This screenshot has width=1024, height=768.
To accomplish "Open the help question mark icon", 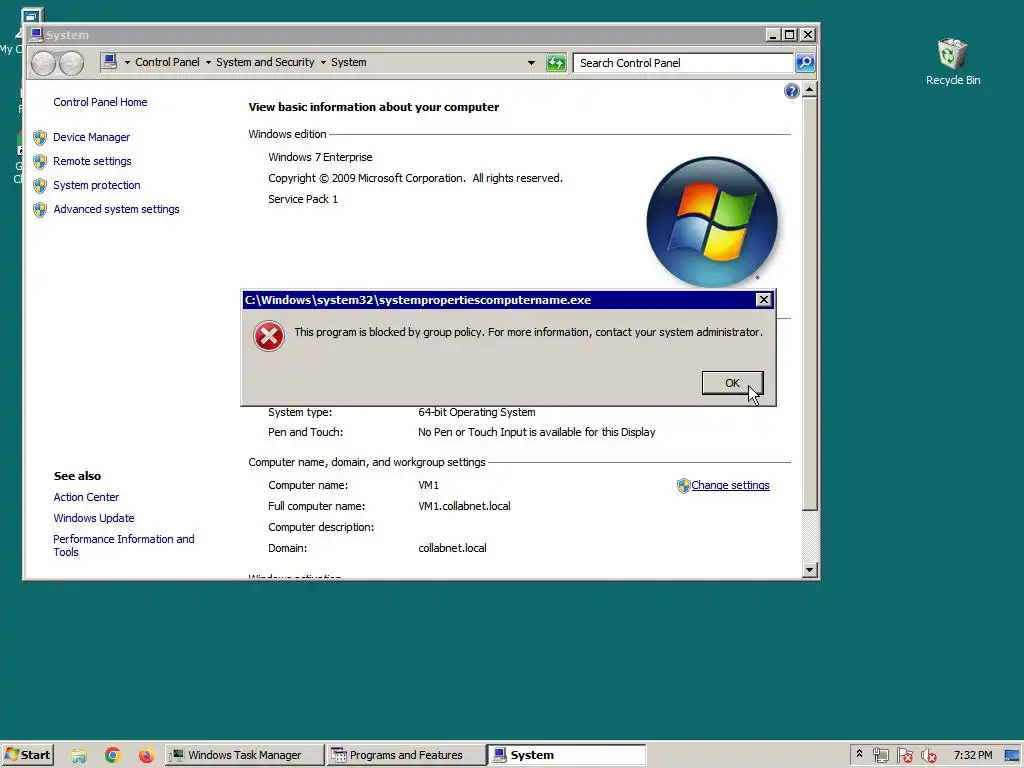I will coord(792,91).
